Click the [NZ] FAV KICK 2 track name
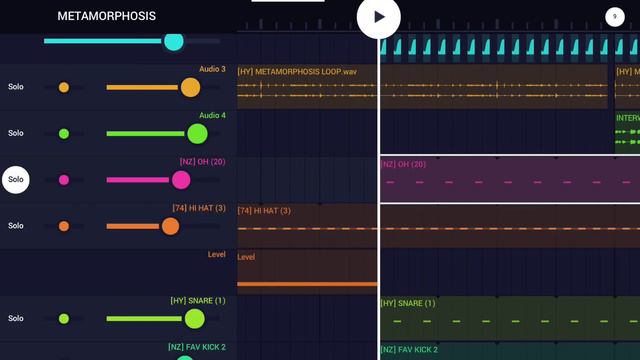 (x=197, y=347)
